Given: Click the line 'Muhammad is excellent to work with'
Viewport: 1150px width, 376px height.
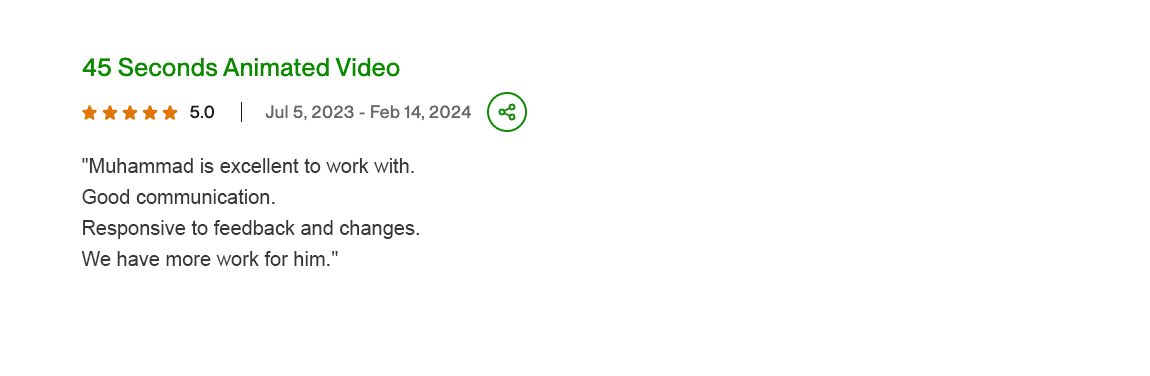Looking at the screenshot, I should [249, 166].
